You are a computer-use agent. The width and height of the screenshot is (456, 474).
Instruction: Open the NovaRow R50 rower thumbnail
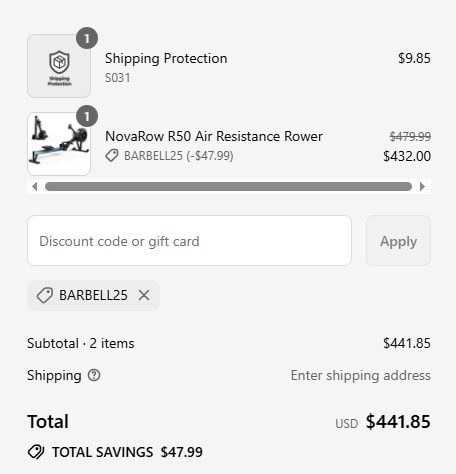coord(59,144)
